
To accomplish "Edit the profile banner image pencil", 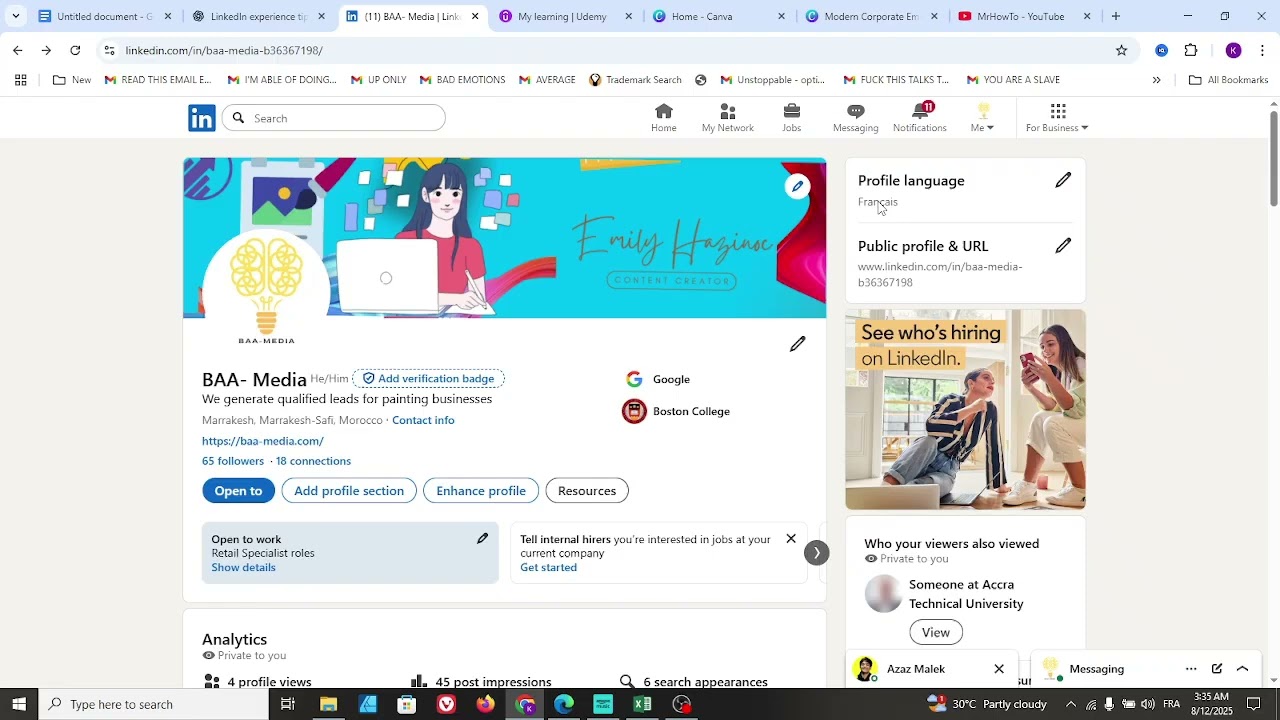I will tap(797, 186).
